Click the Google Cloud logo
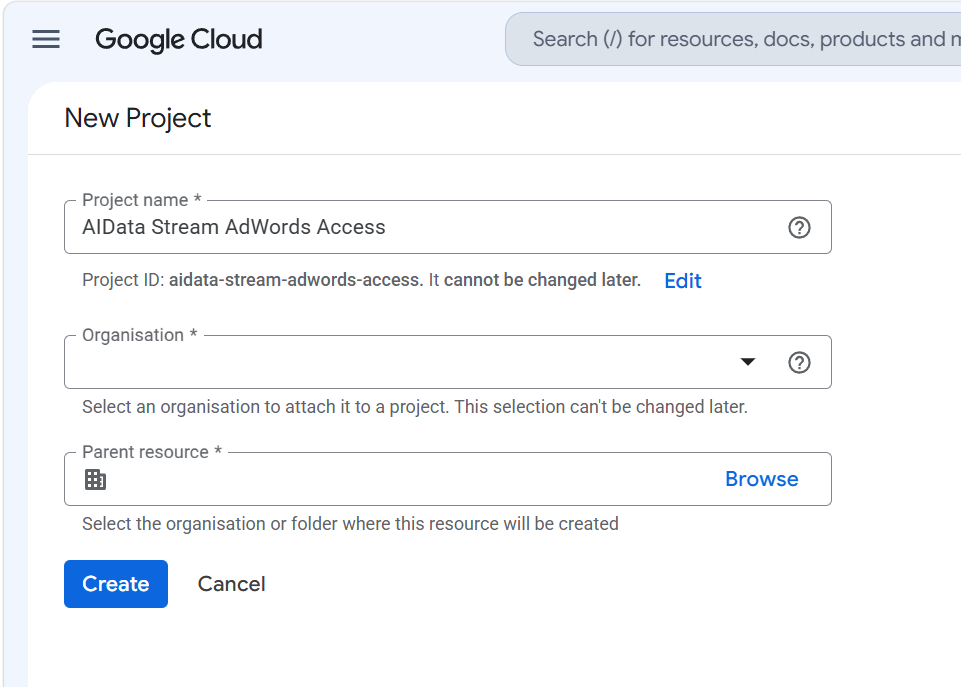This screenshot has width=961, height=687. [178, 40]
